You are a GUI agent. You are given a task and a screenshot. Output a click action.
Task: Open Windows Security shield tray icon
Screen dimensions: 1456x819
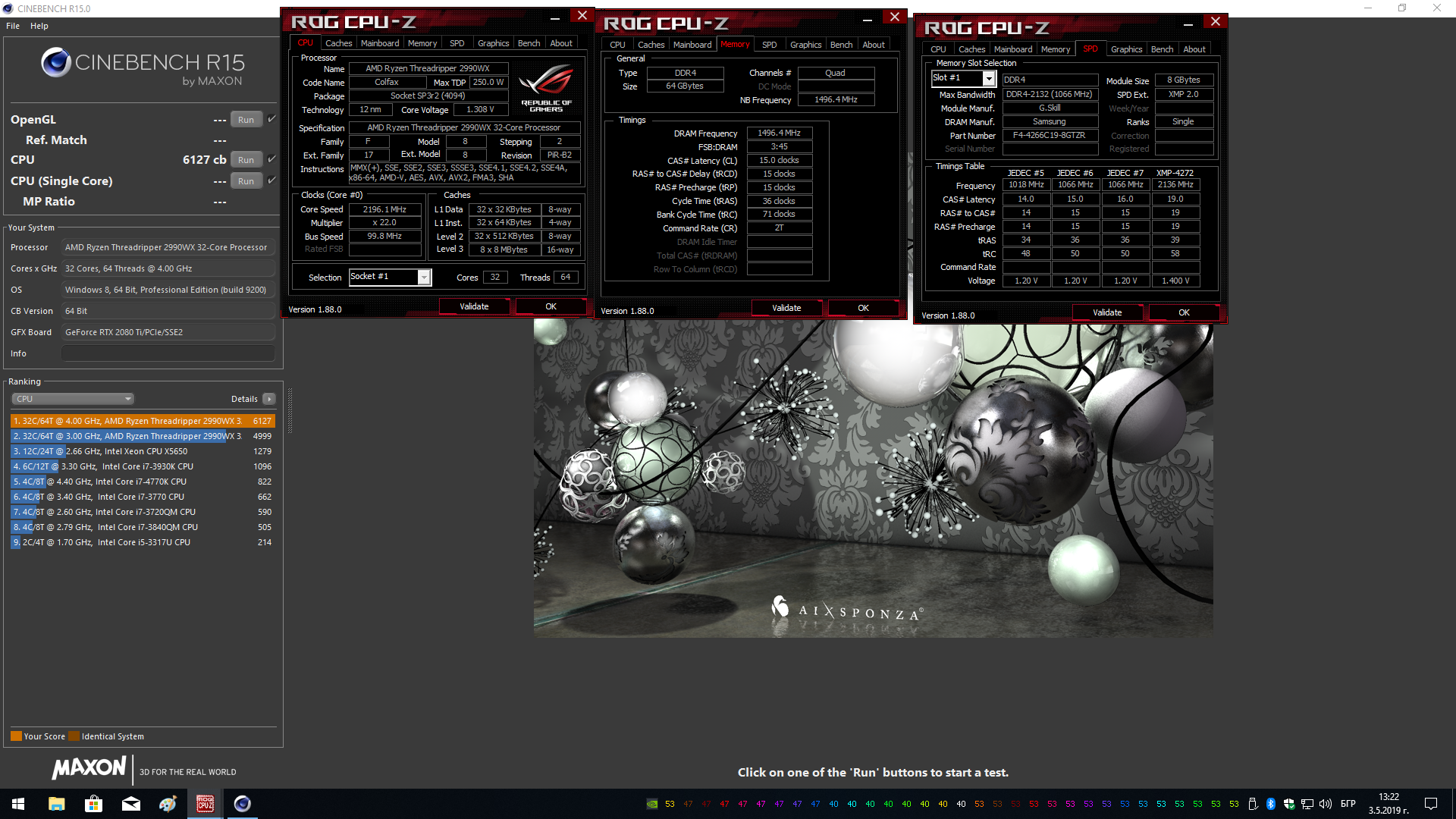pos(1289,804)
